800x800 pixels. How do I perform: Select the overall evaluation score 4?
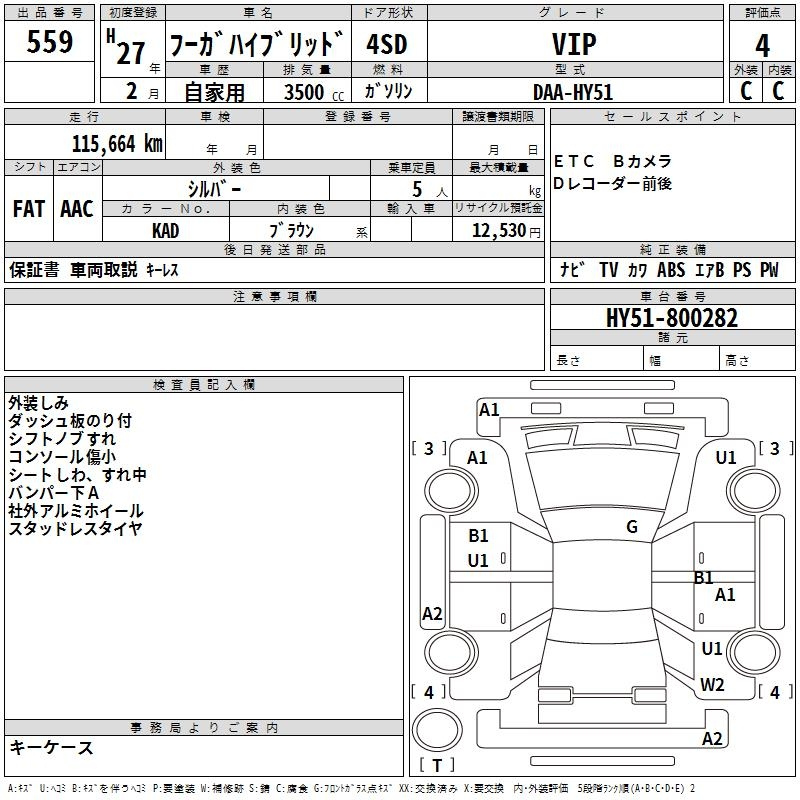click(x=763, y=45)
